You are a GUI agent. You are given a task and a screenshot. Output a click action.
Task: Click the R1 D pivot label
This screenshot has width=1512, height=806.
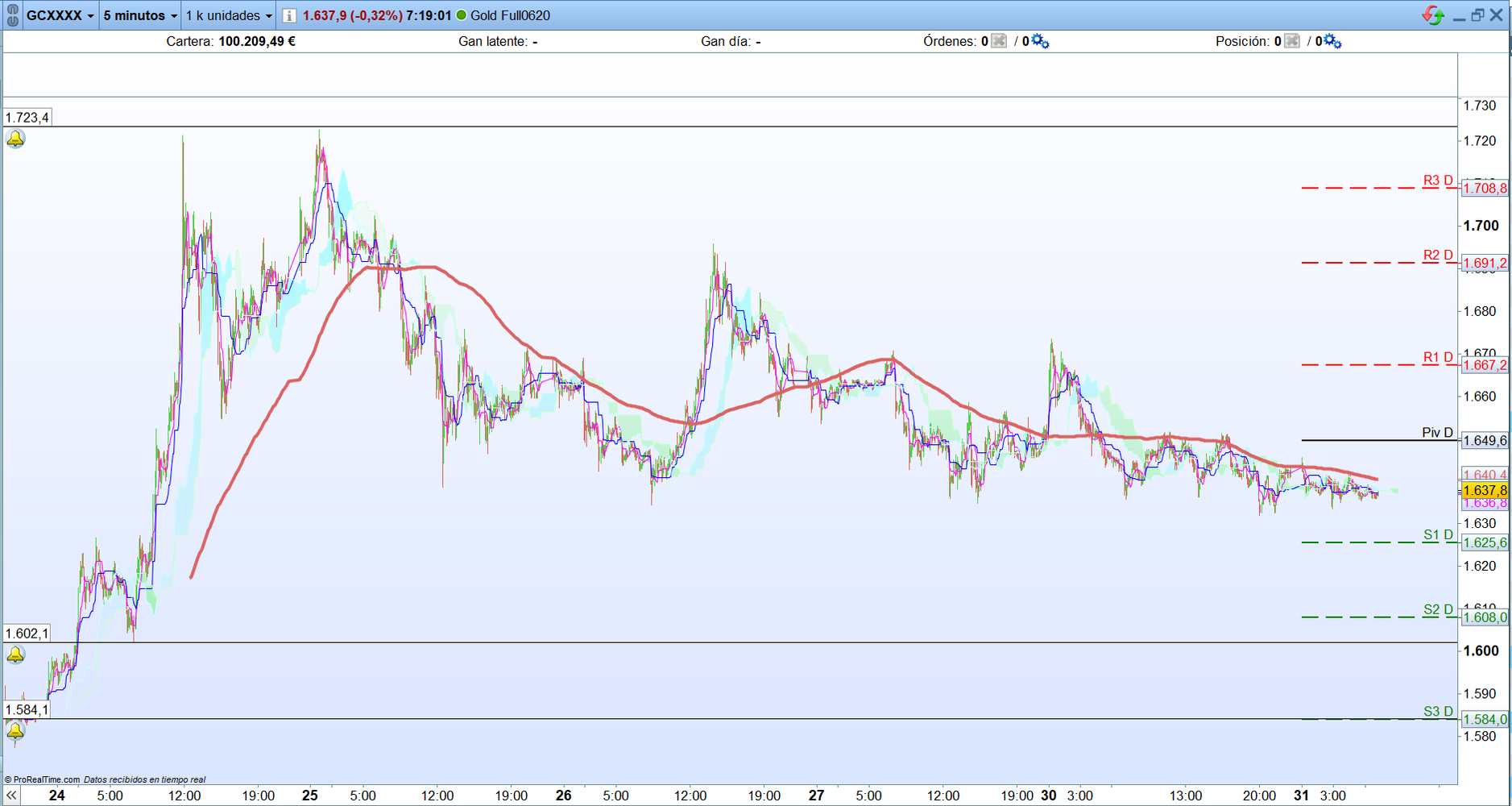[1438, 357]
